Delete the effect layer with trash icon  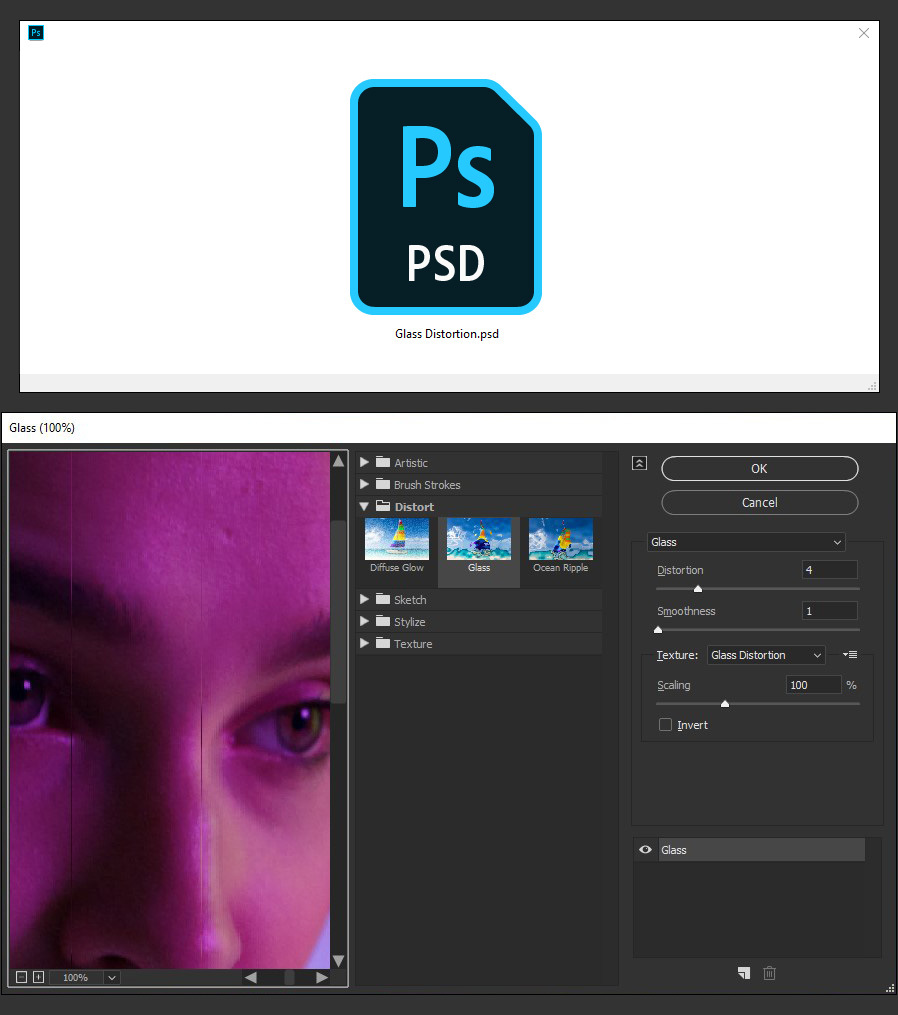[769, 973]
